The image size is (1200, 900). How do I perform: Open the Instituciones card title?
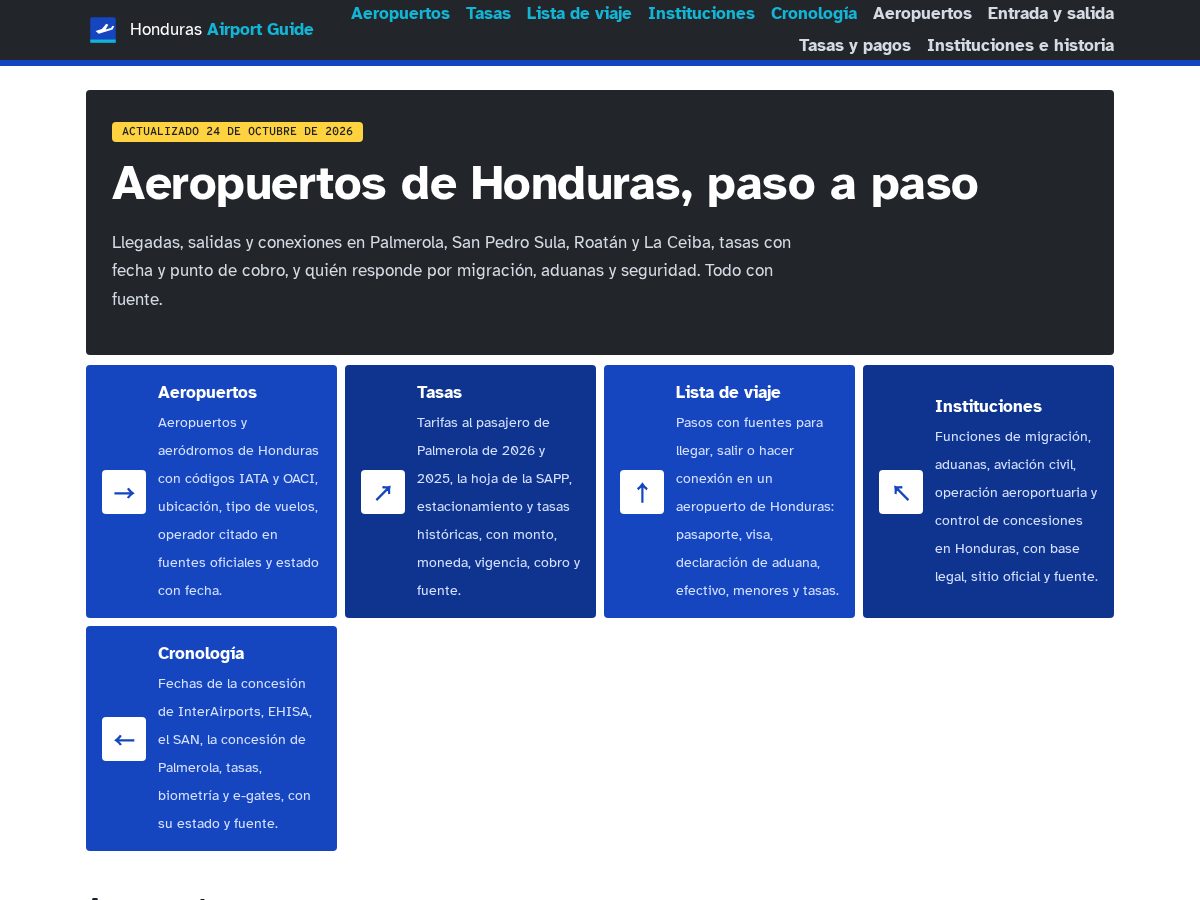(988, 406)
